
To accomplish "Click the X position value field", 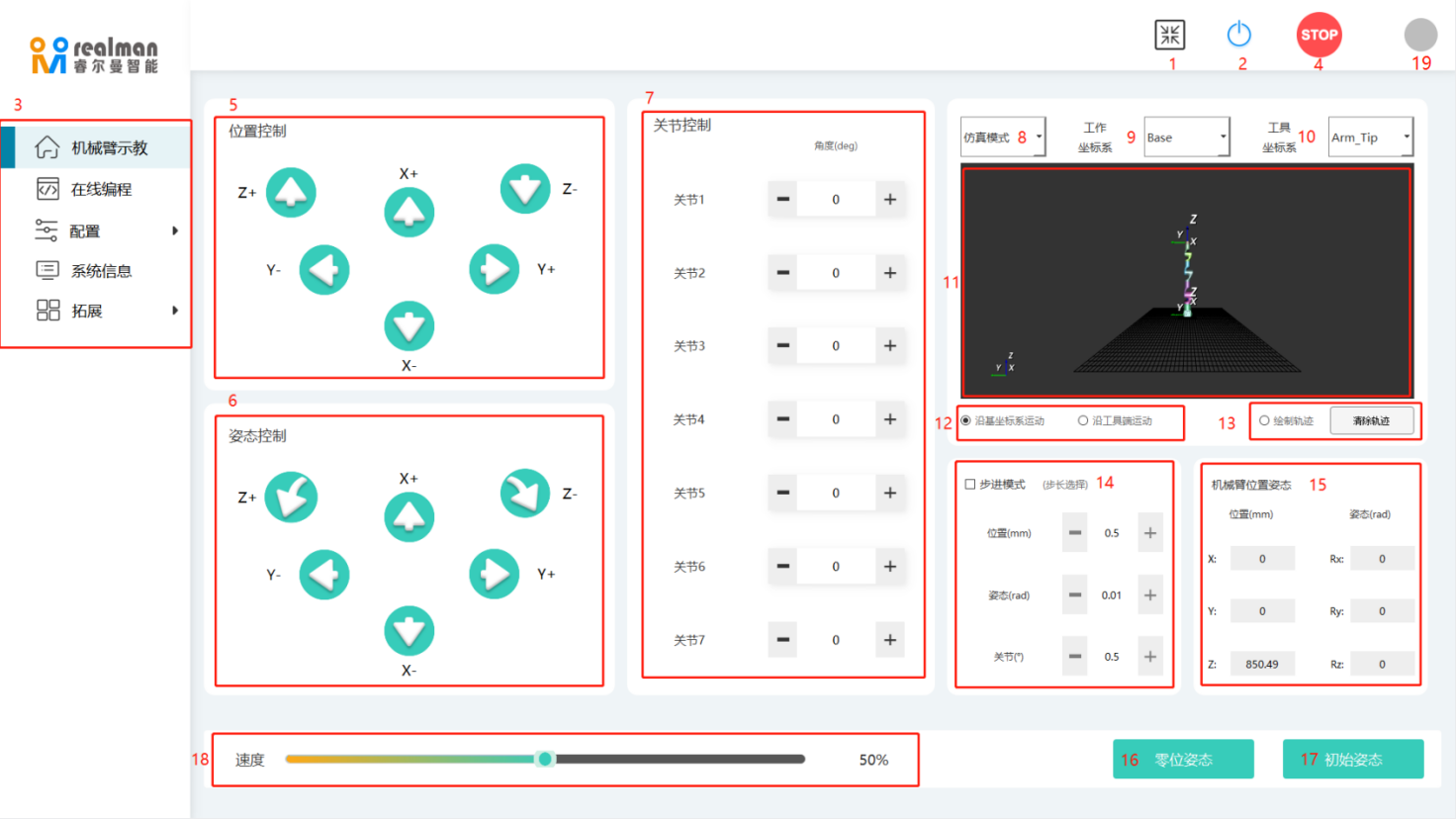I will coord(1262,559).
